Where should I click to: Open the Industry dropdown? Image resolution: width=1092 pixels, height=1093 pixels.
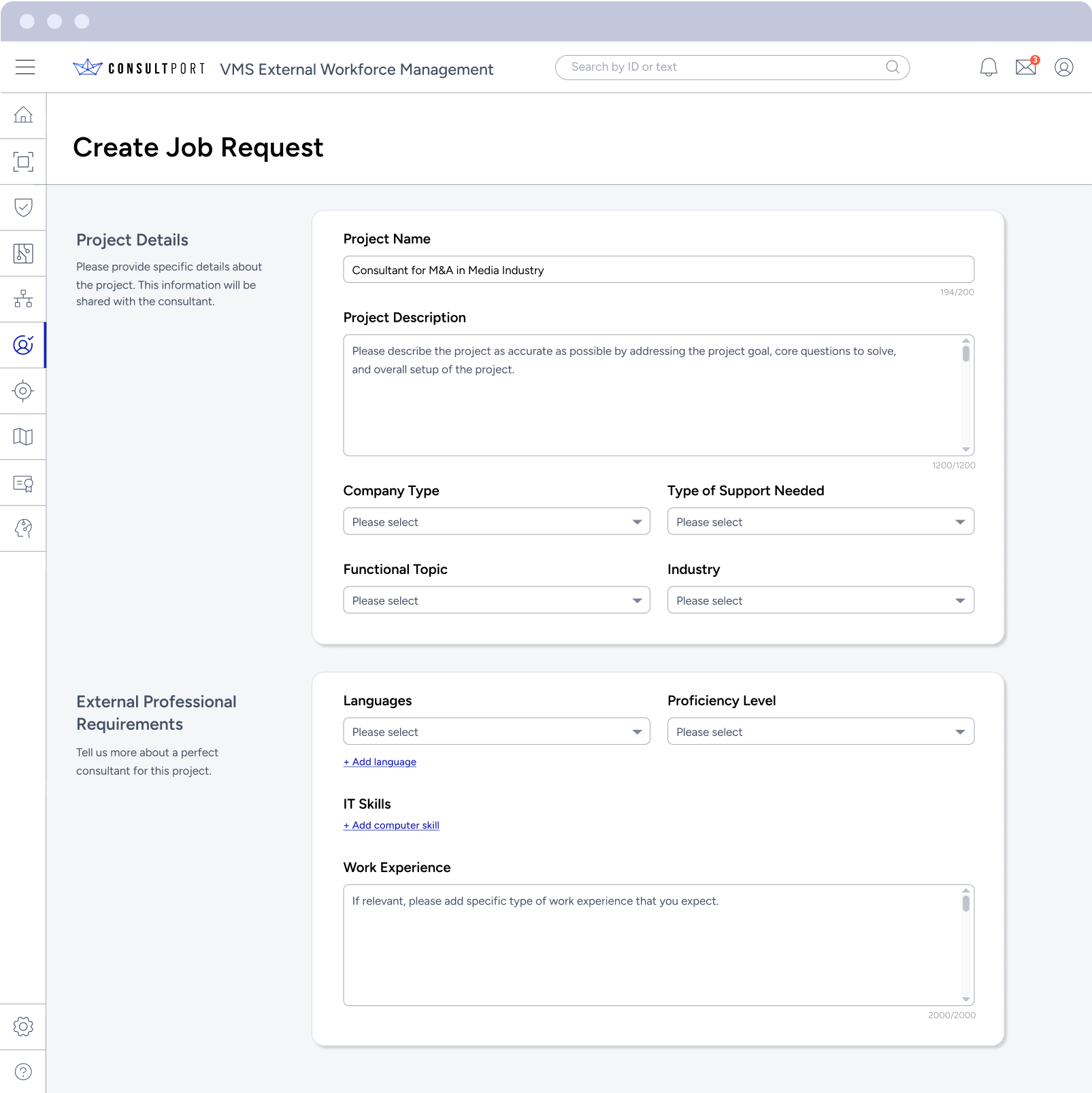tap(820, 601)
